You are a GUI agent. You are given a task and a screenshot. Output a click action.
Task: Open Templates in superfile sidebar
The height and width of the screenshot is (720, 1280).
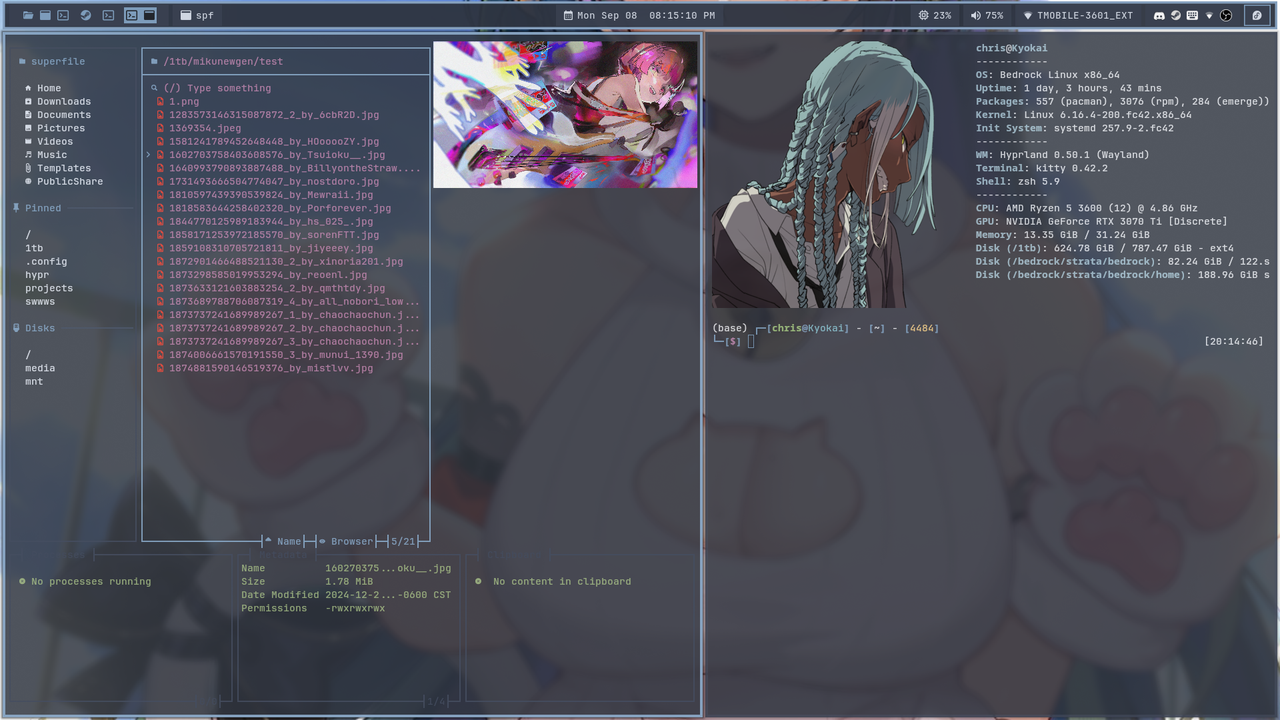pyautogui.click(x=57, y=168)
